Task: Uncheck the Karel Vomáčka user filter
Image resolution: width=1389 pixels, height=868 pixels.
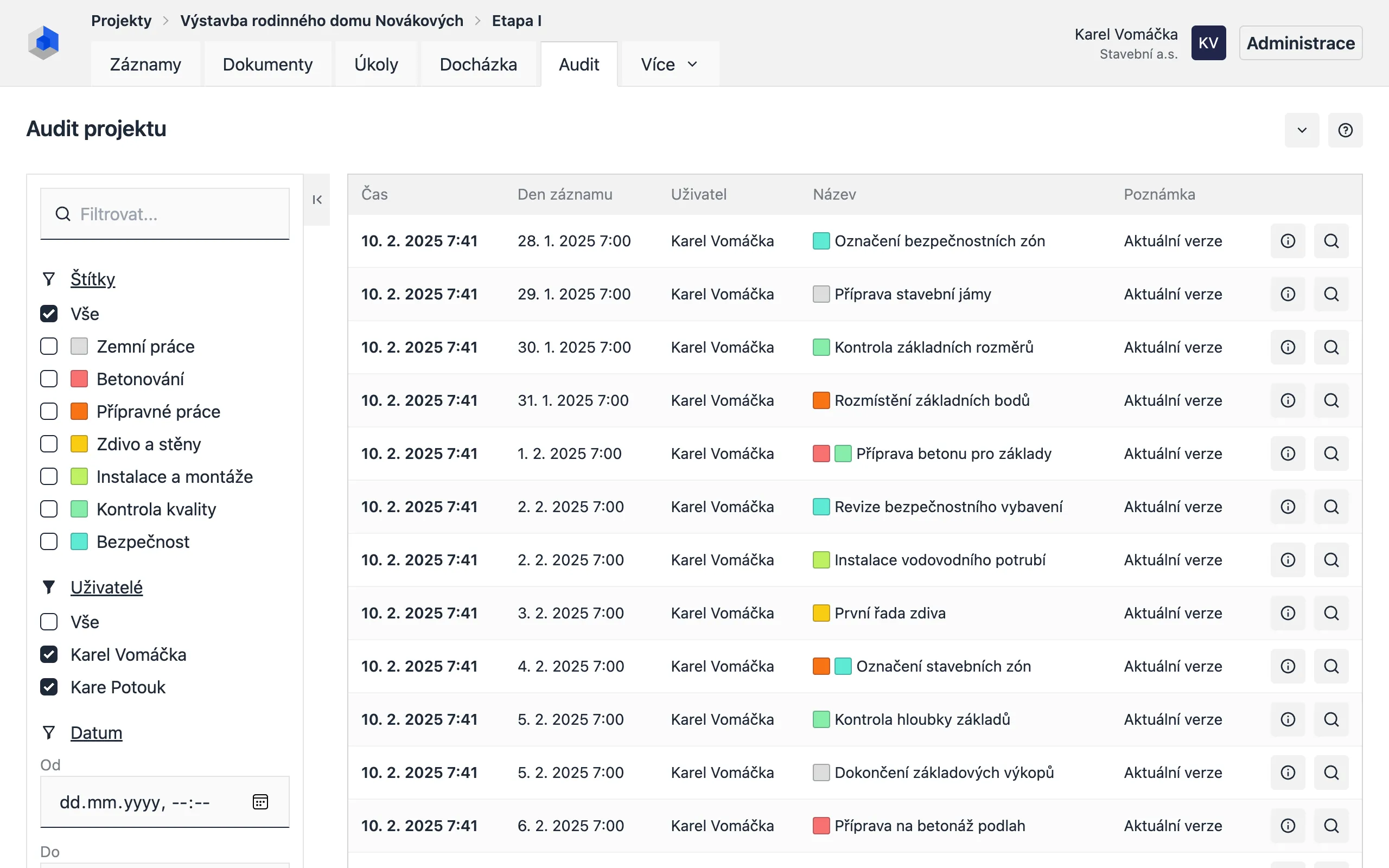Action: tap(49, 654)
